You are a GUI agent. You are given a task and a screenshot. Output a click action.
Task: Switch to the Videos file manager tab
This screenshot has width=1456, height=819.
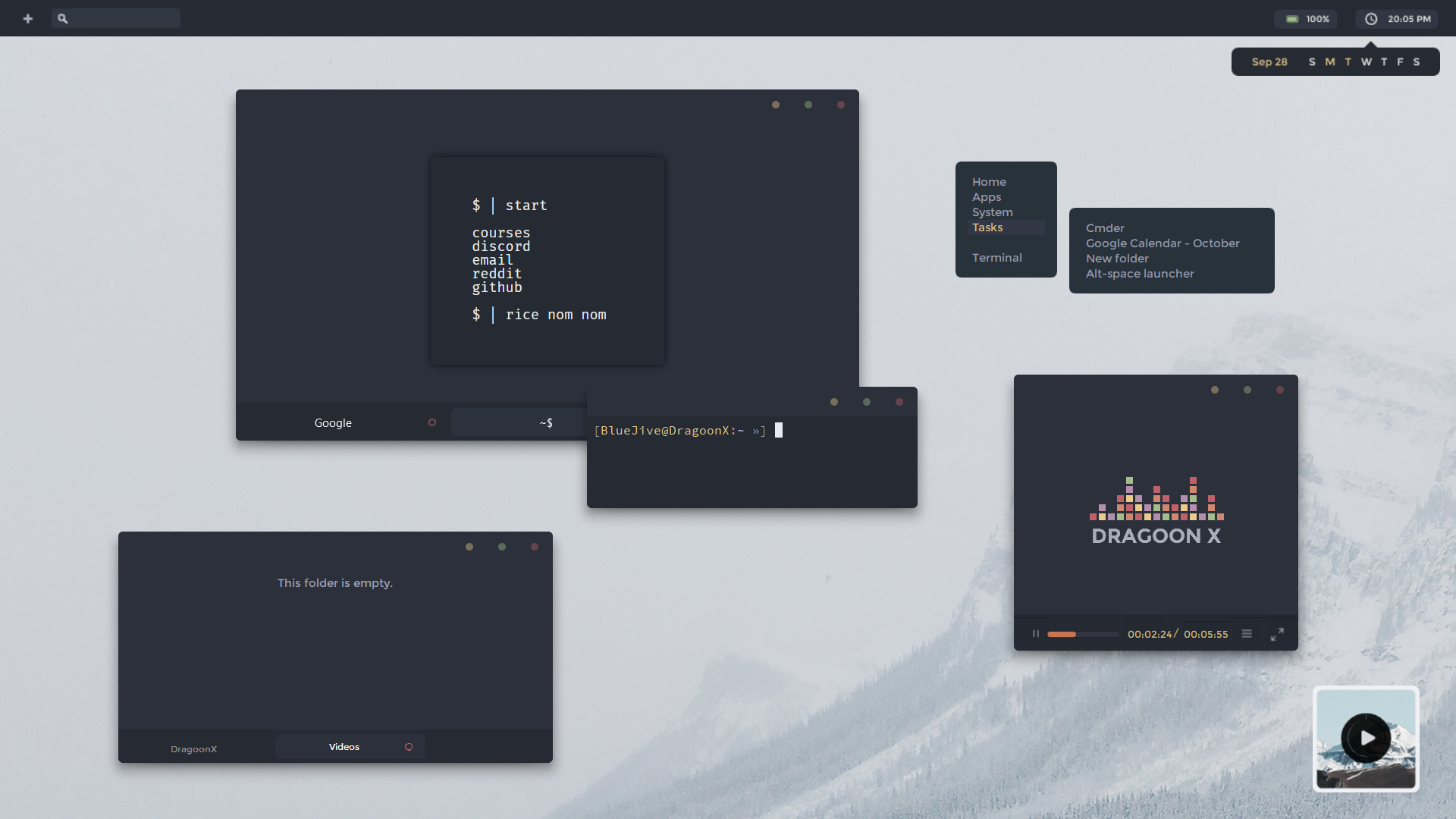pyautogui.click(x=344, y=747)
